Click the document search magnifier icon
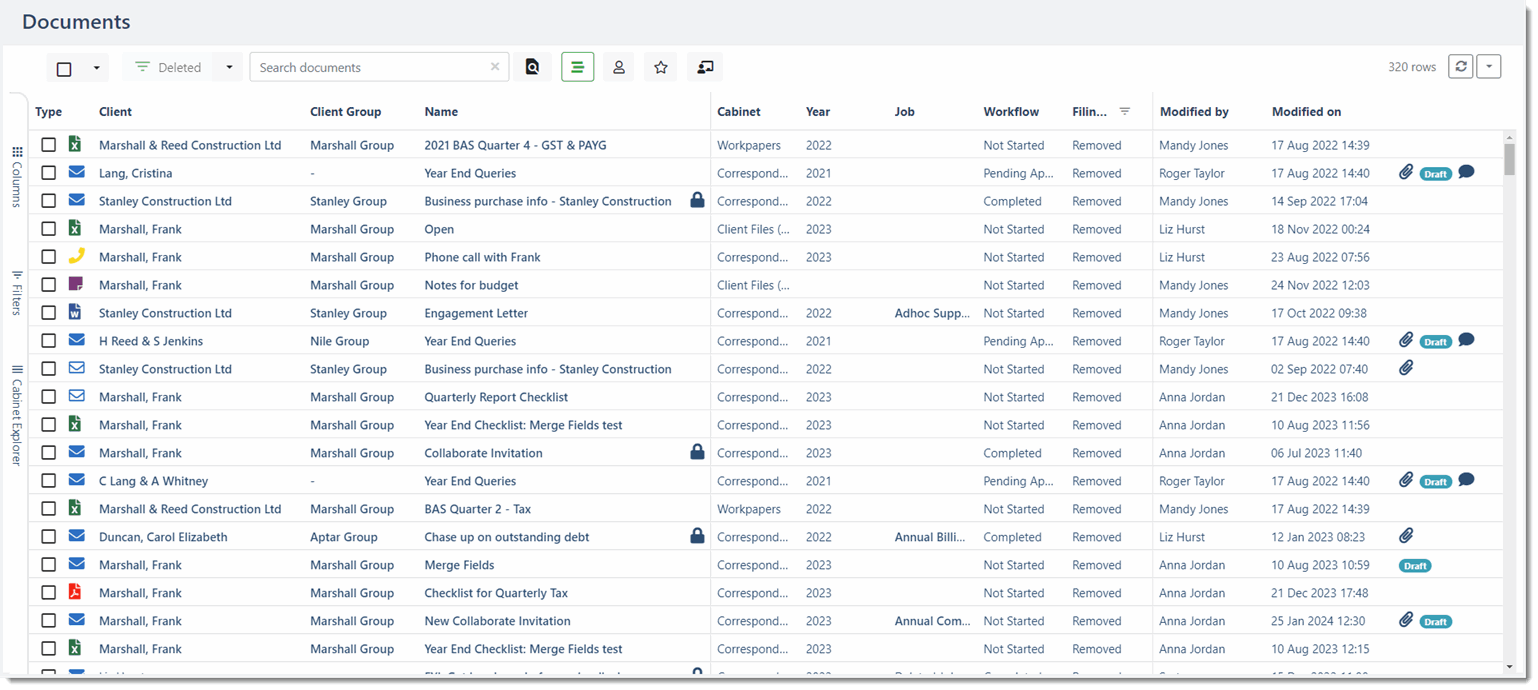 pos(533,67)
